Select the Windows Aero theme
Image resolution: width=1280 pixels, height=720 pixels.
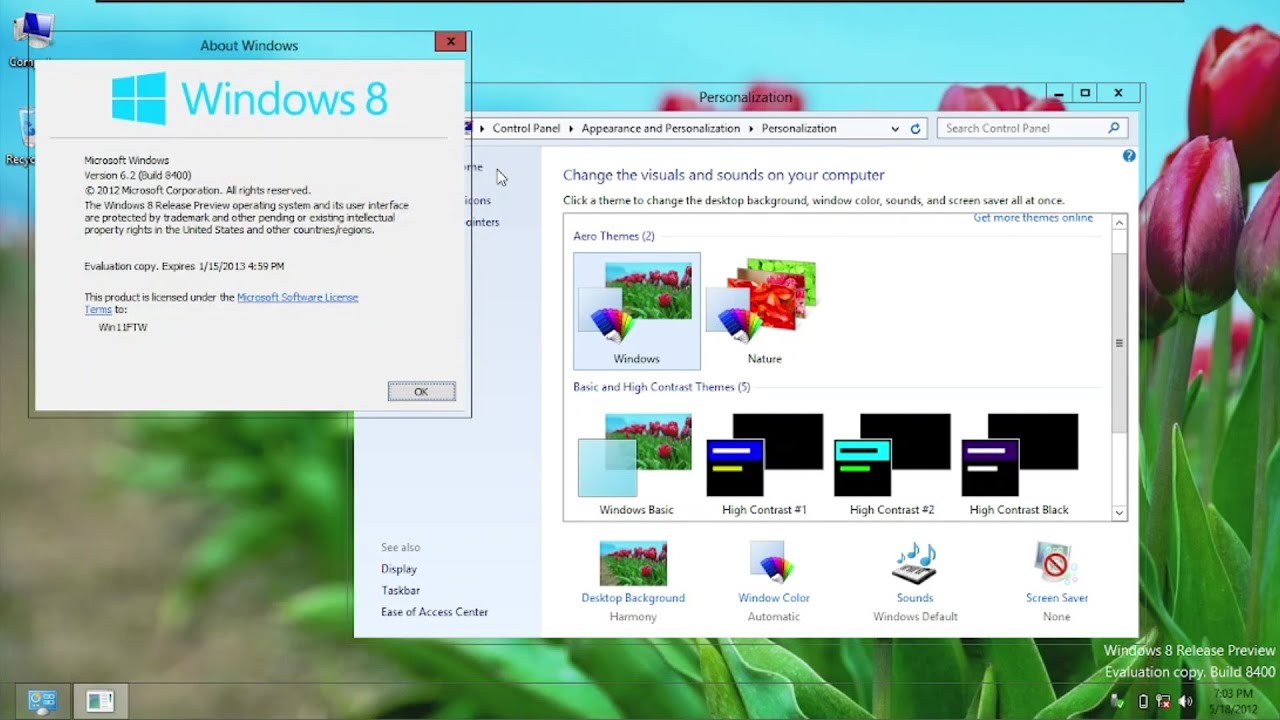click(636, 311)
